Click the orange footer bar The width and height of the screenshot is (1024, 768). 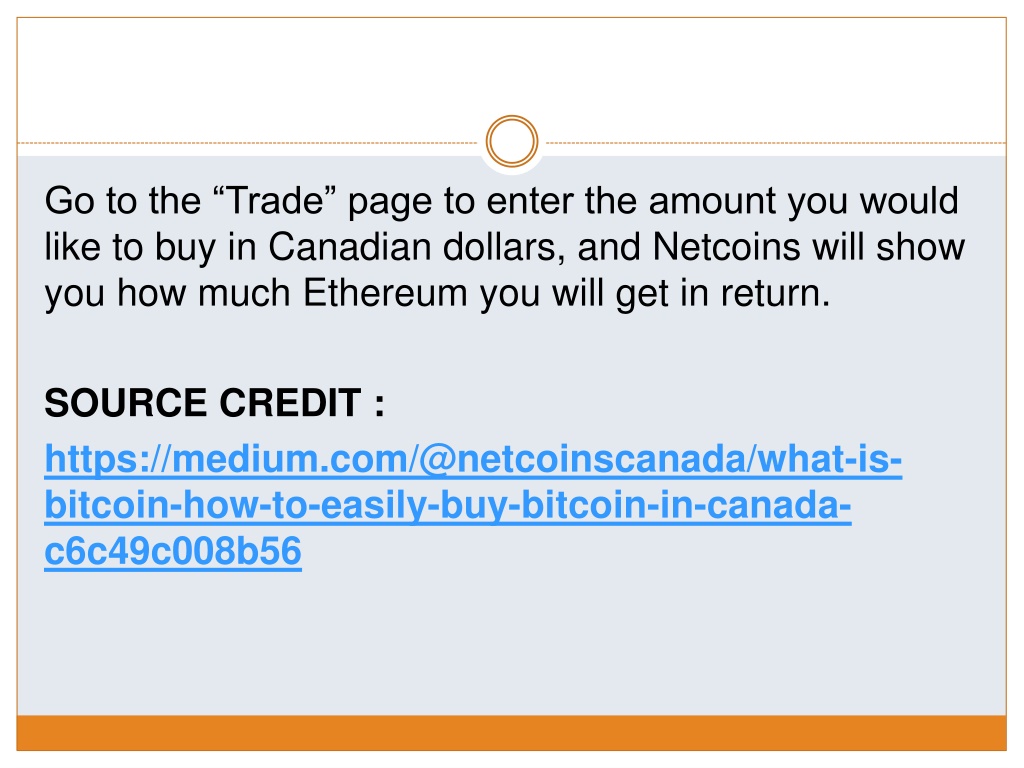click(511, 733)
